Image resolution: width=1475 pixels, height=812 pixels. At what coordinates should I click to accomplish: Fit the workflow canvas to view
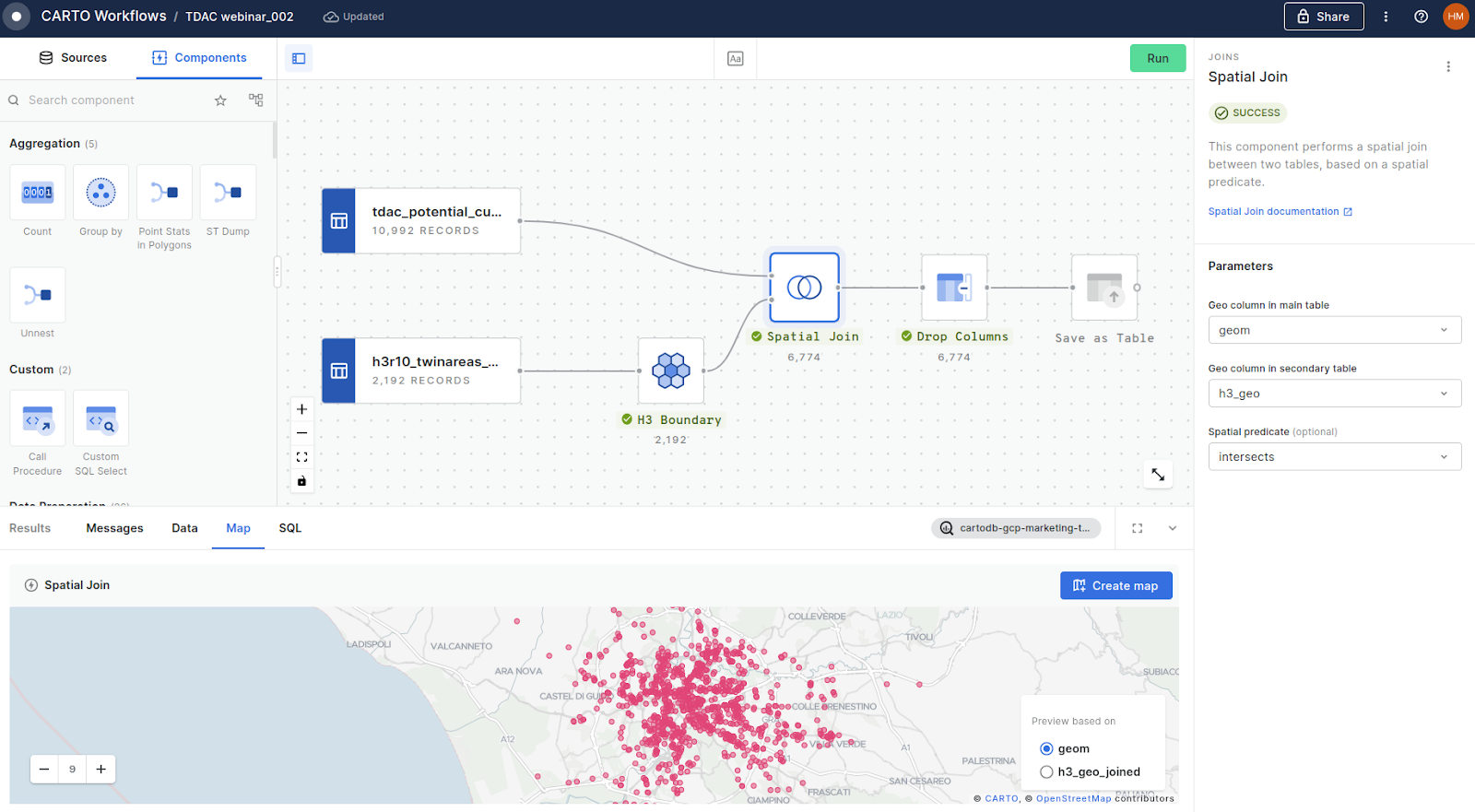(301, 457)
